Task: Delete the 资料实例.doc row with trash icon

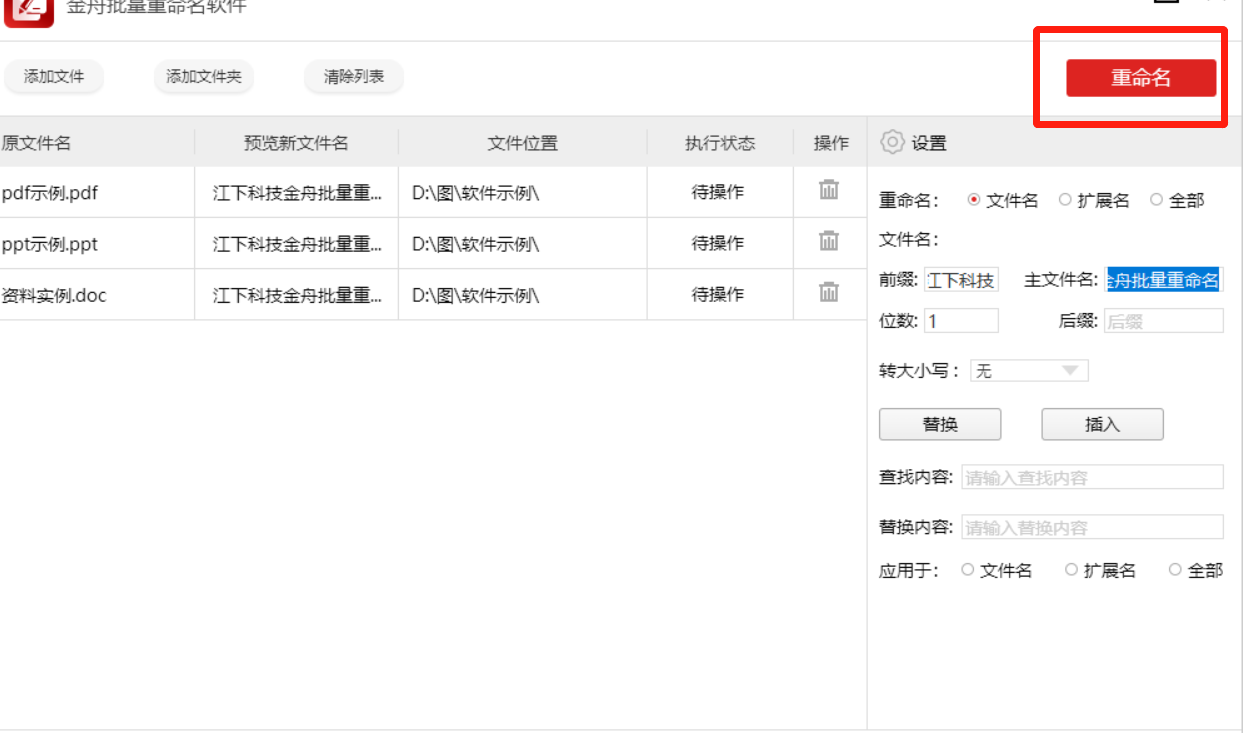Action: [829, 292]
